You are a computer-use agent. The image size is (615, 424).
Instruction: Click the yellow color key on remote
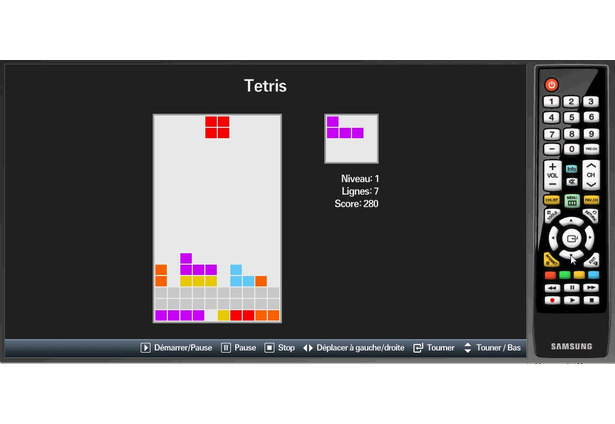(x=579, y=275)
